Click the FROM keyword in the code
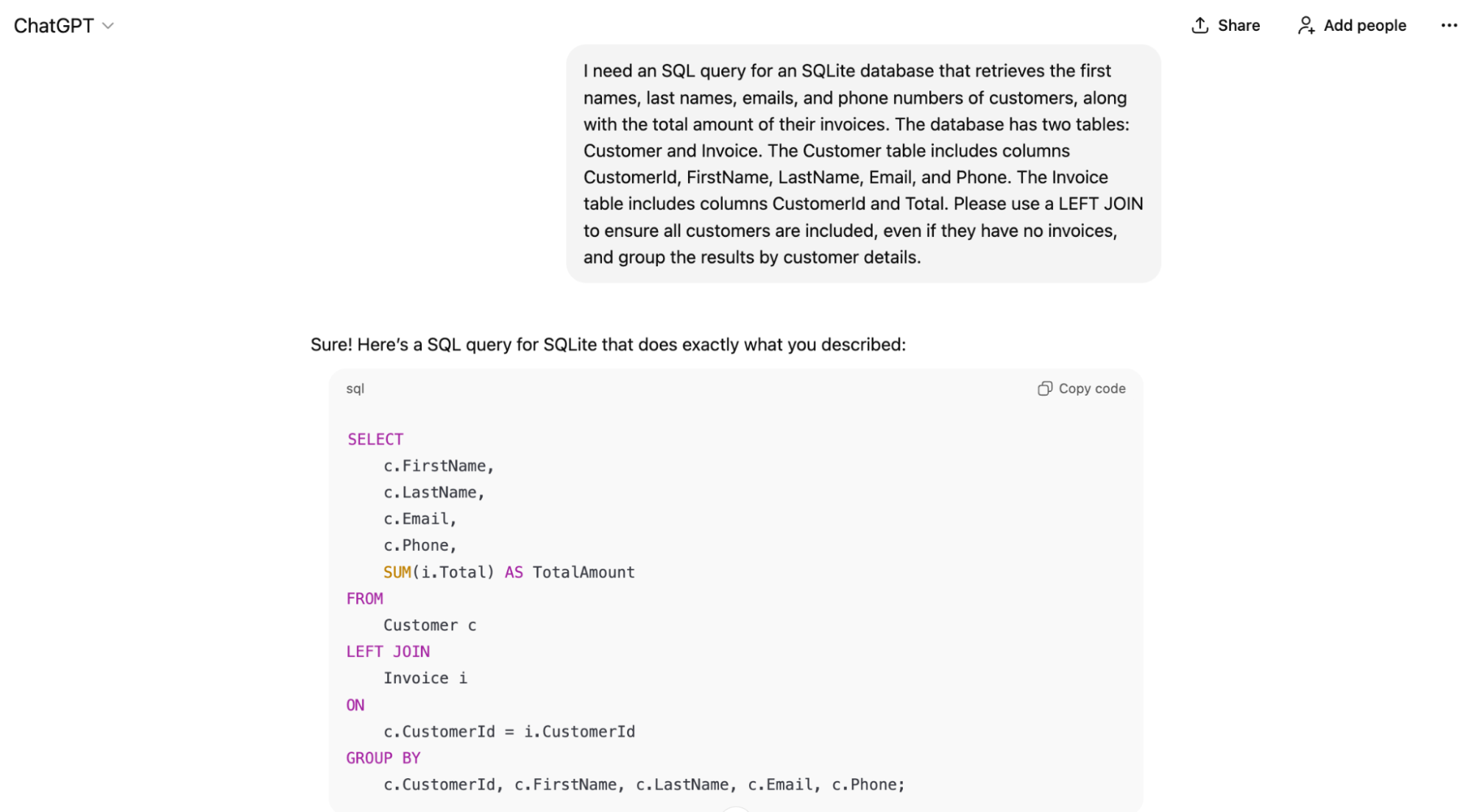 [x=365, y=599]
